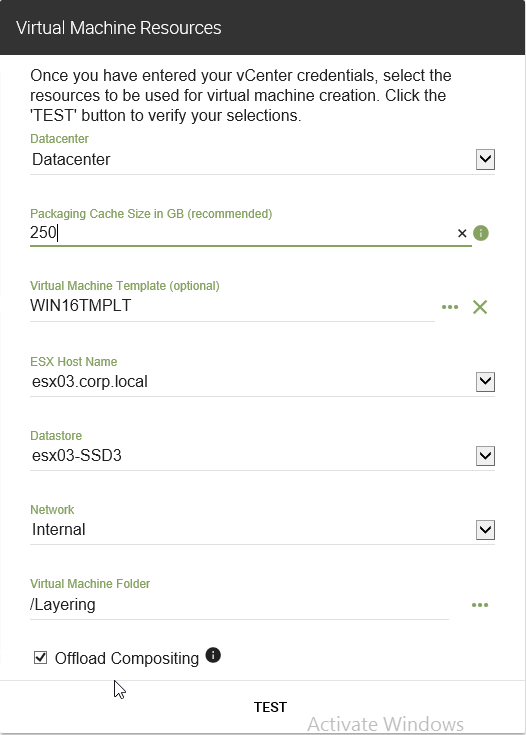Show info about Packaging Cache Size

pyautogui.click(x=481, y=233)
